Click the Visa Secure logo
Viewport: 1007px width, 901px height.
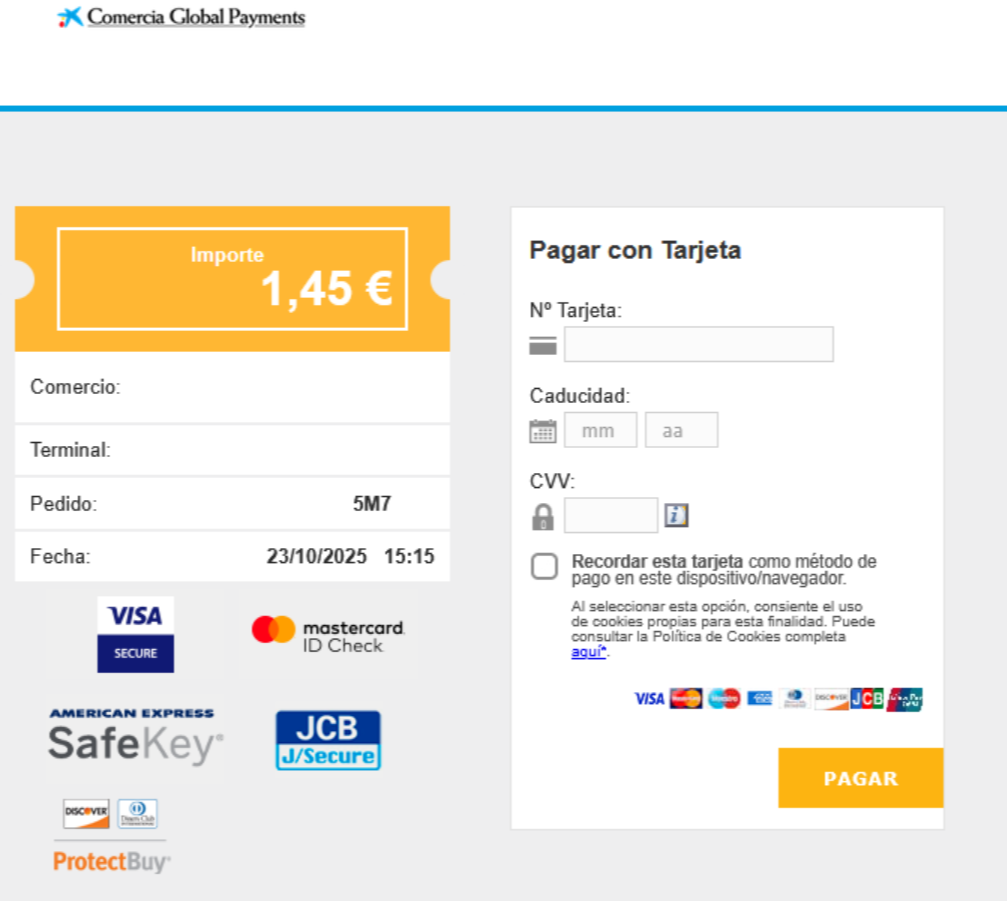(x=135, y=634)
